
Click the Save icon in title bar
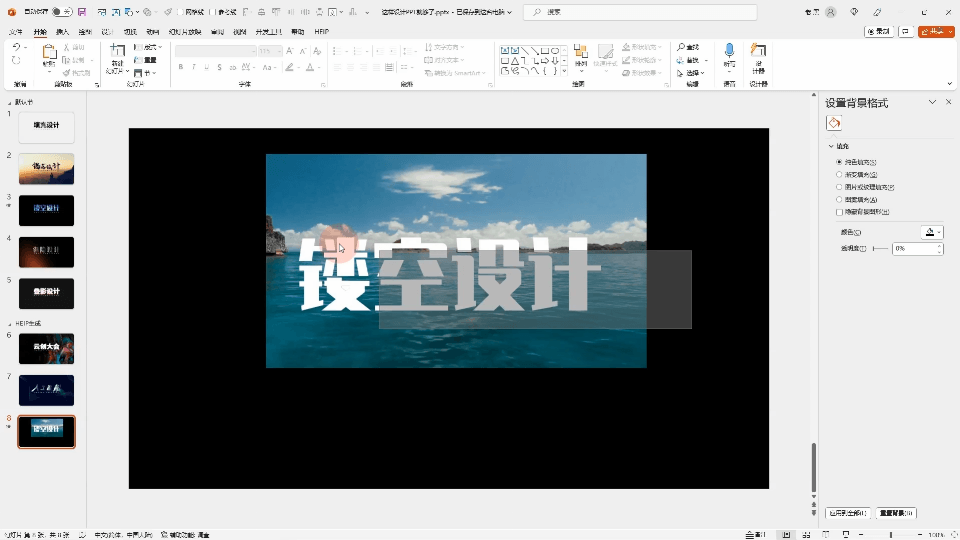pos(81,12)
